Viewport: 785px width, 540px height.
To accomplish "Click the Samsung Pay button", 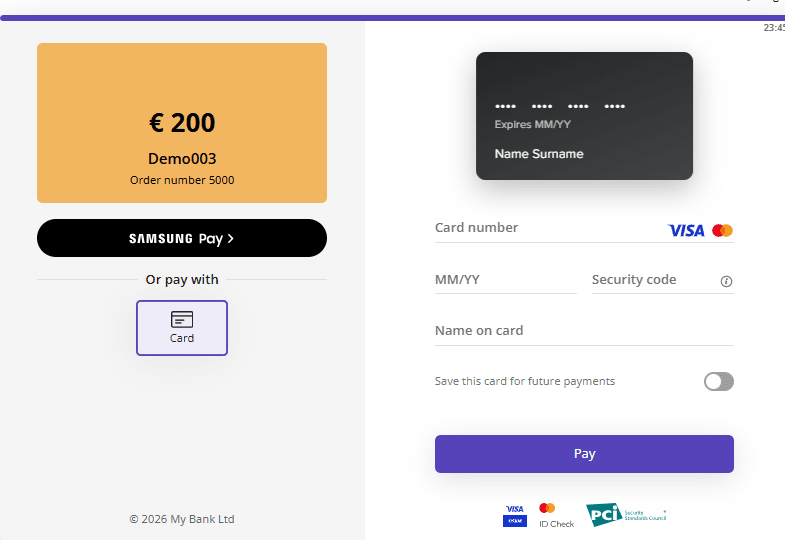I will point(181,238).
